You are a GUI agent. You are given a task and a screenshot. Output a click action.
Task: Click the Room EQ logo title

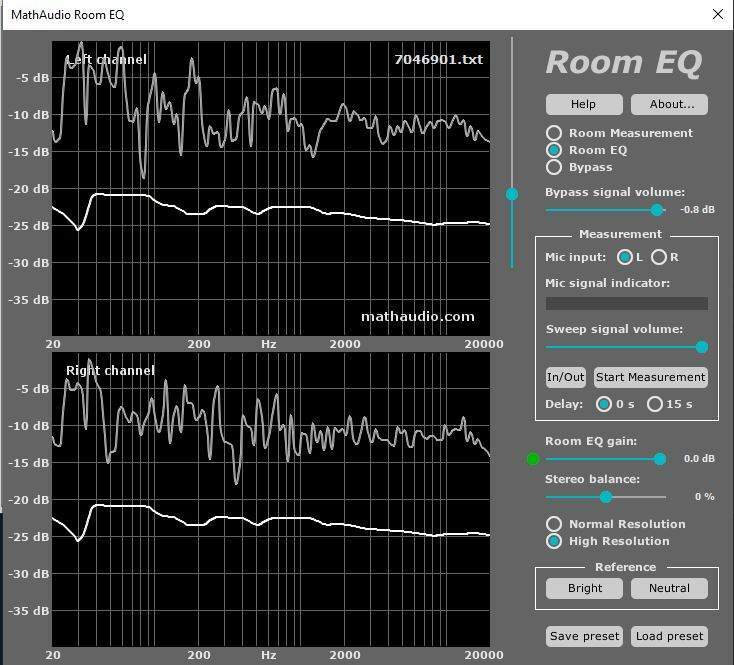624,63
